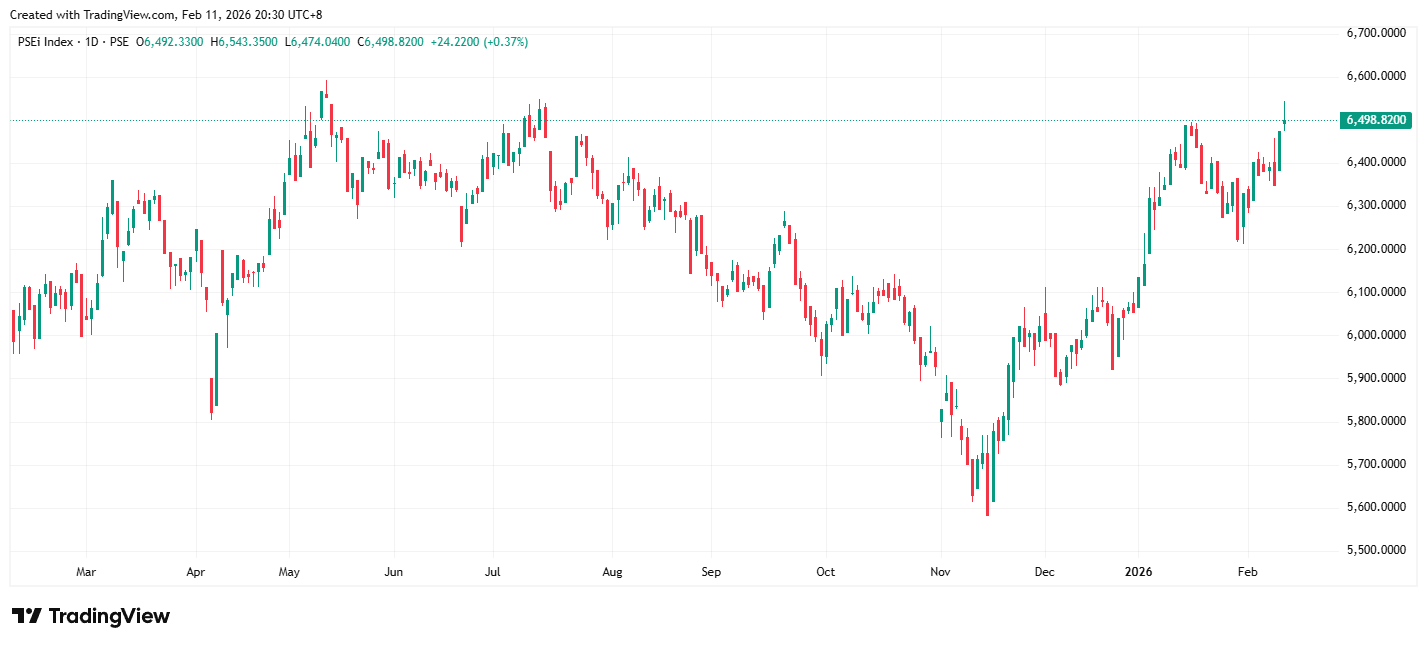Click the Mar label on time axis

[86, 573]
